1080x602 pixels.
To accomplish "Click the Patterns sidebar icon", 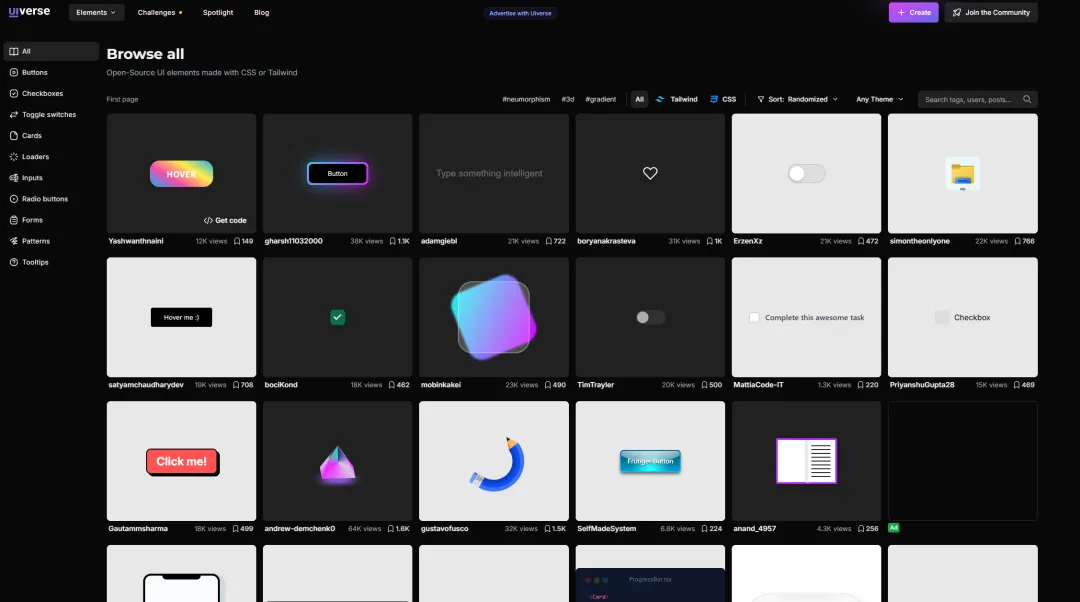I will tap(14, 241).
